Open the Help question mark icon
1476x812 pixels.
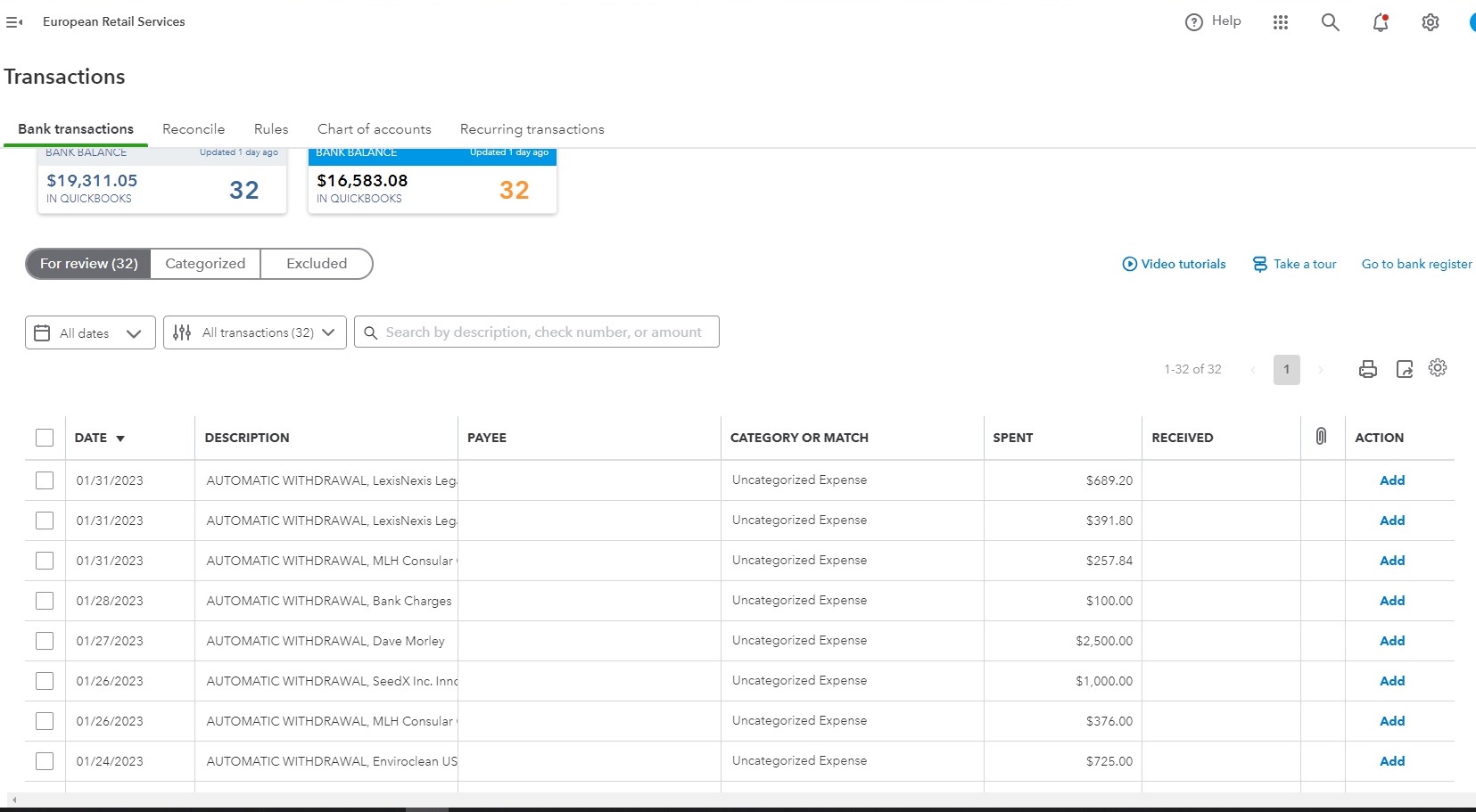coord(1193,22)
